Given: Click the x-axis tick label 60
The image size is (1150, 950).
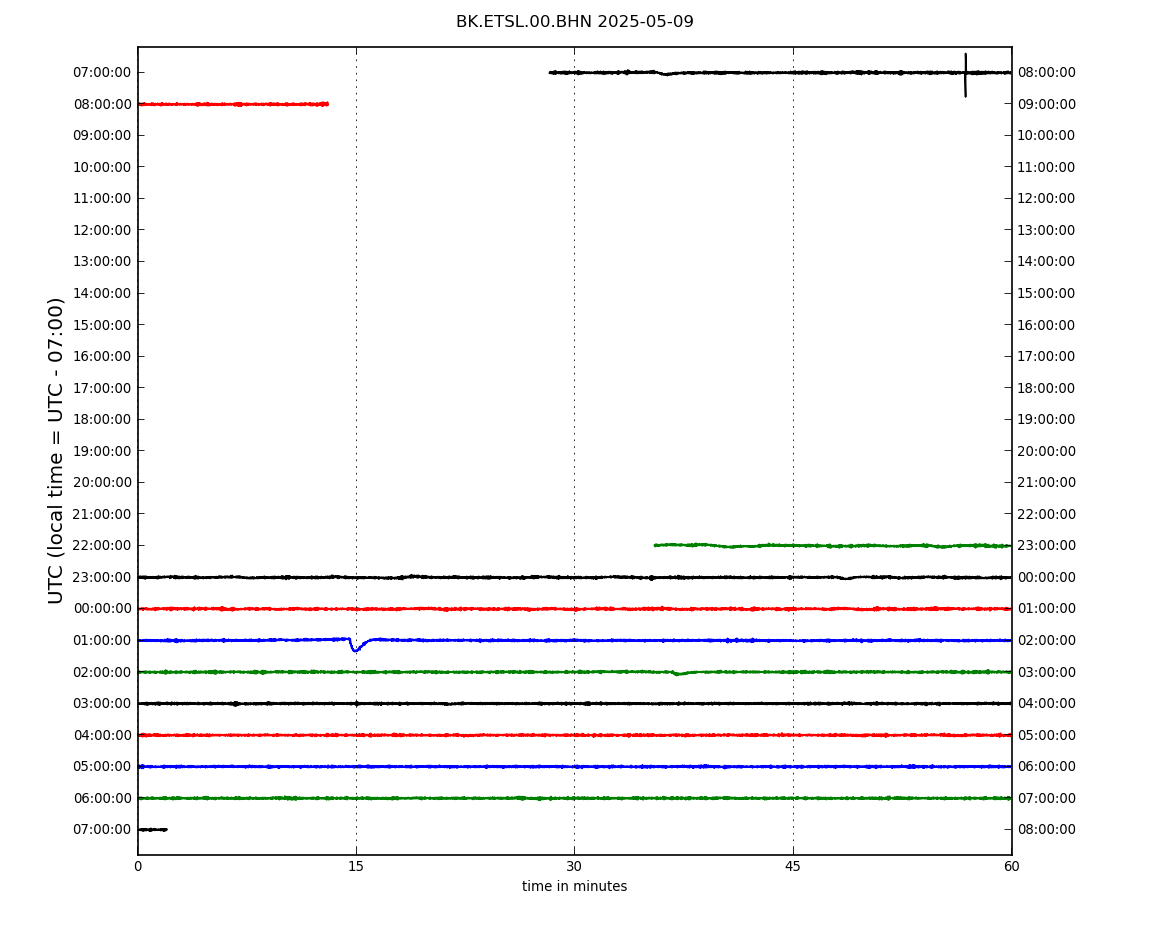Looking at the screenshot, I should (x=1011, y=866).
